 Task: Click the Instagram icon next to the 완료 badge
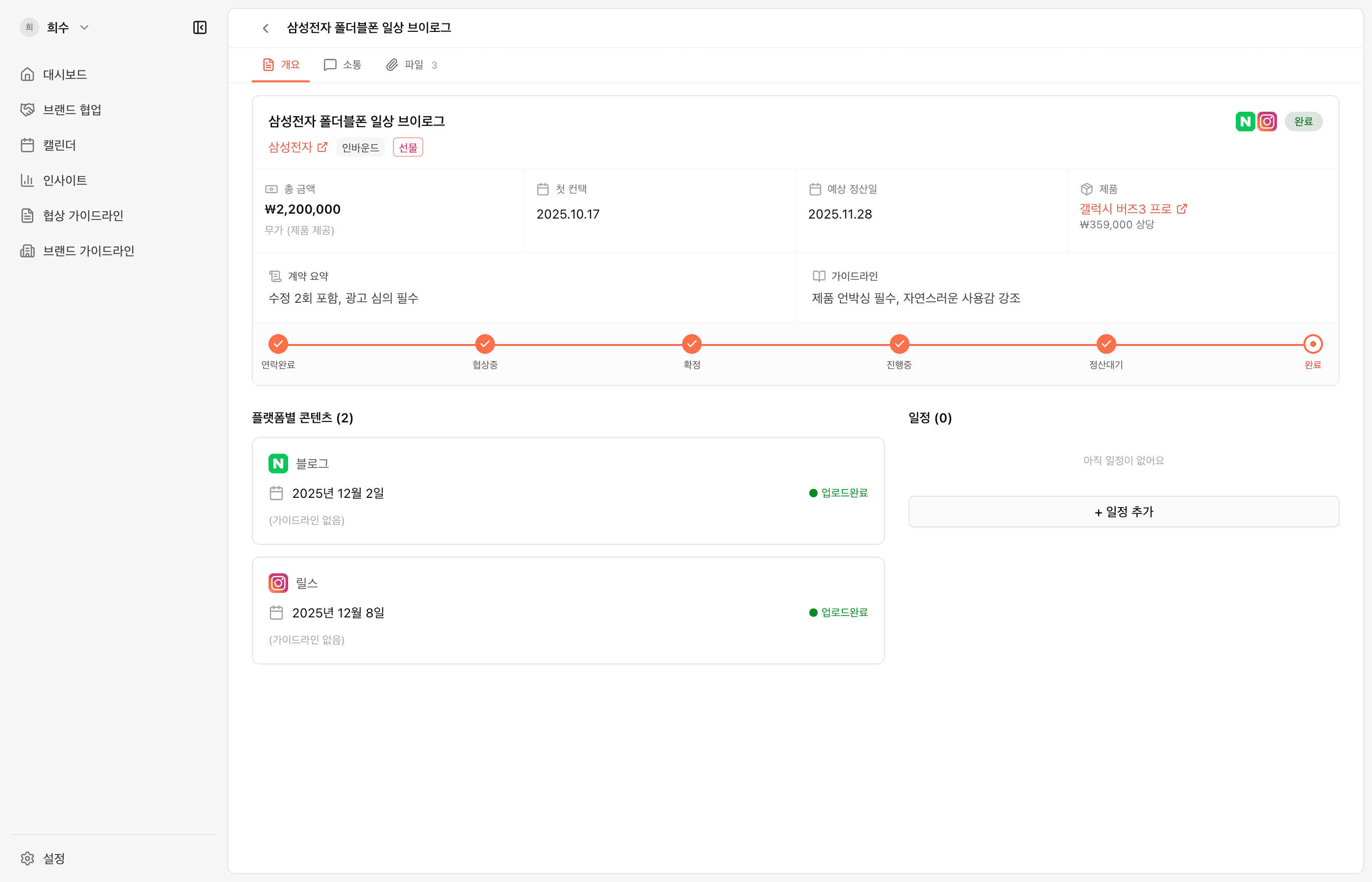[x=1267, y=122]
